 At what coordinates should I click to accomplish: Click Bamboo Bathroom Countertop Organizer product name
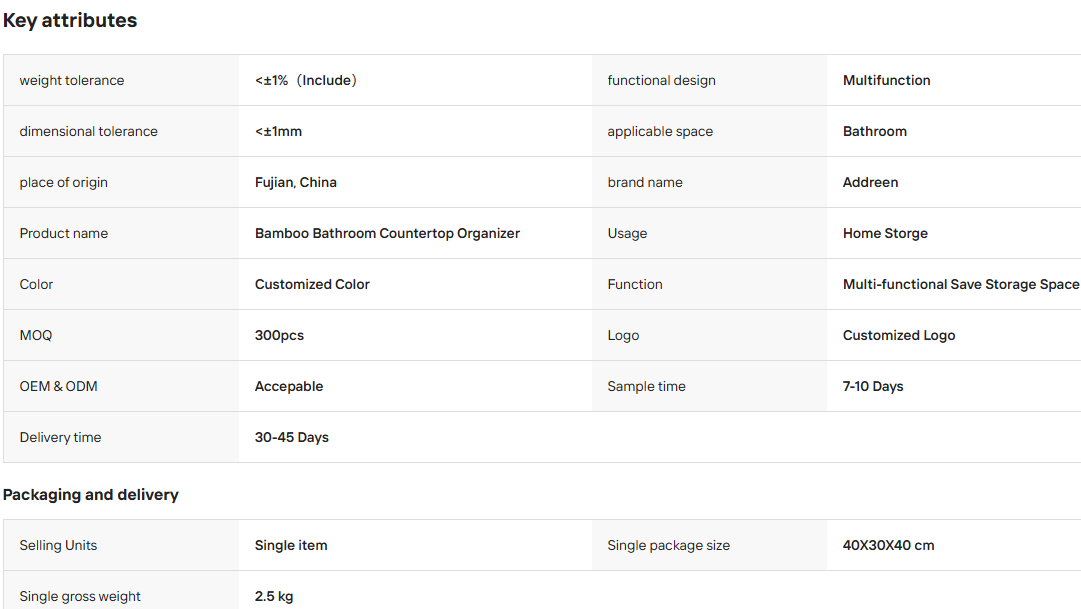coord(387,233)
